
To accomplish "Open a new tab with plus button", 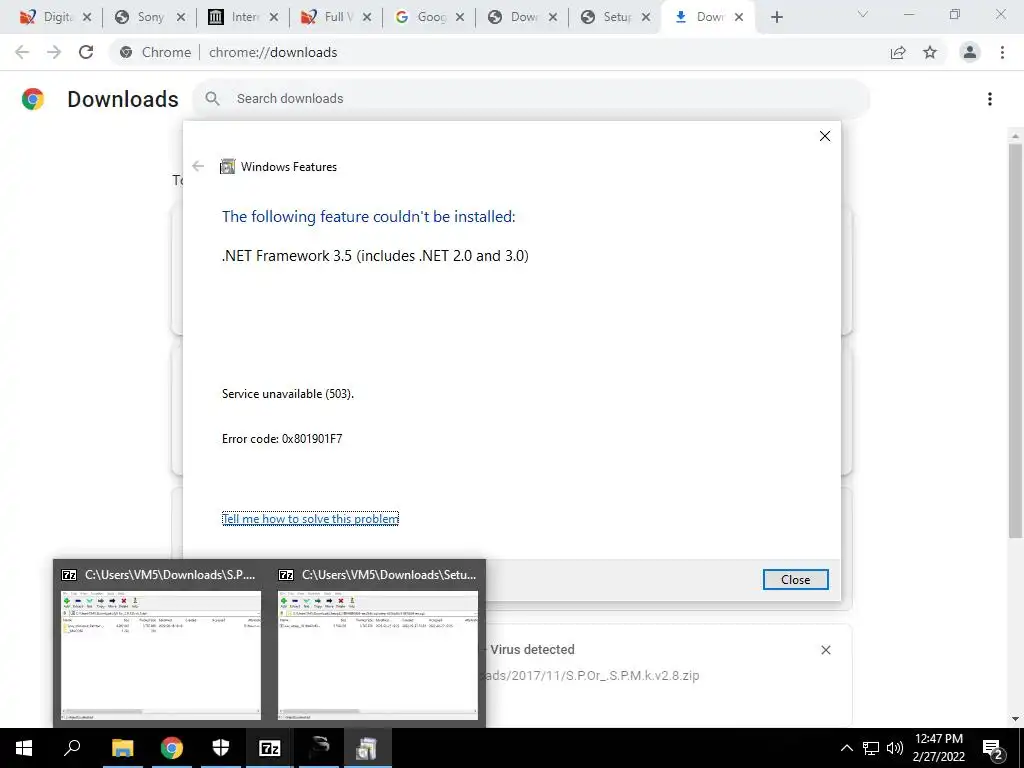I will pyautogui.click(x=776, y=17).
